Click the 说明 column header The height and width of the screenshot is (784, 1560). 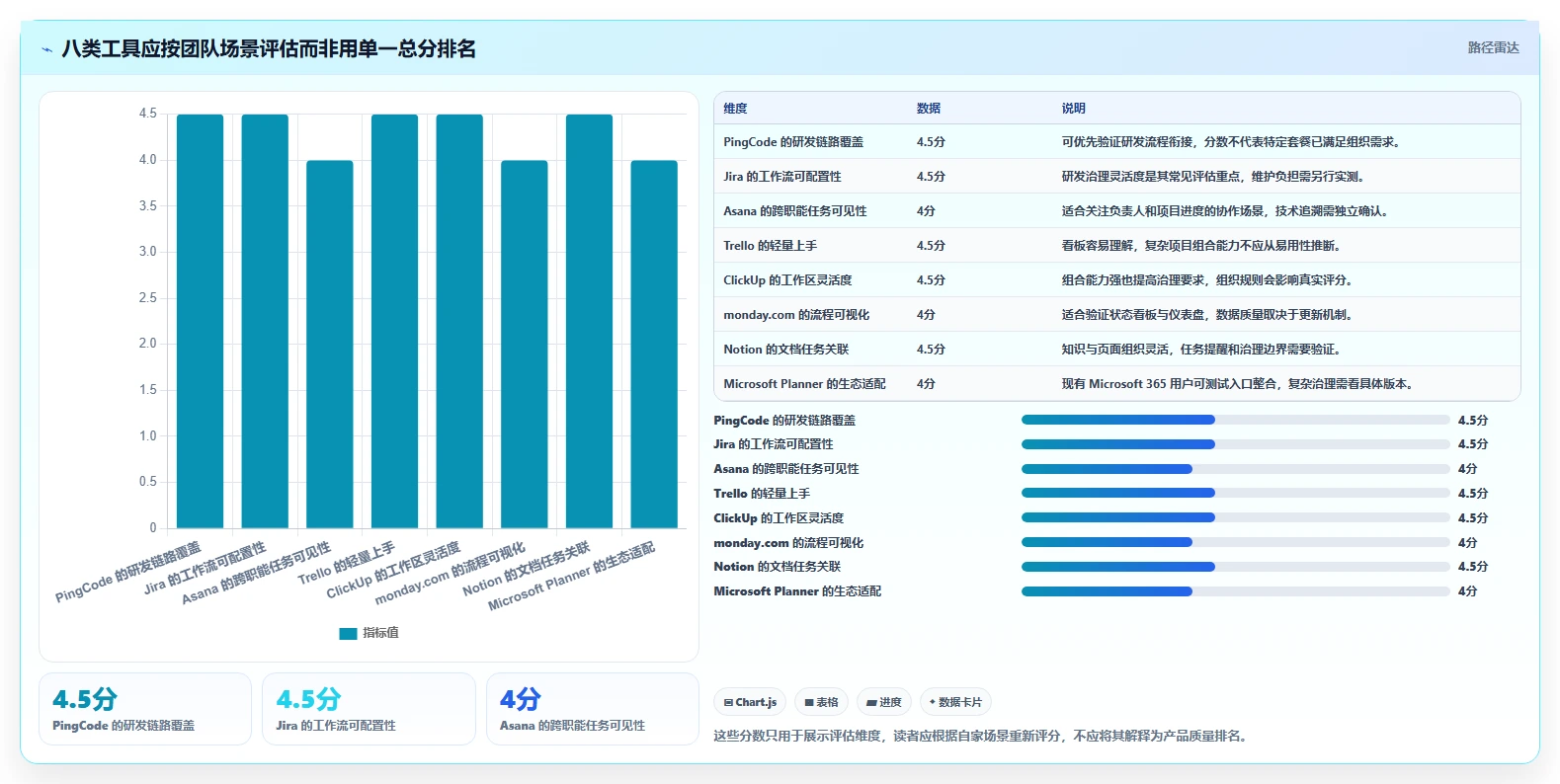tap(1073, 109)
